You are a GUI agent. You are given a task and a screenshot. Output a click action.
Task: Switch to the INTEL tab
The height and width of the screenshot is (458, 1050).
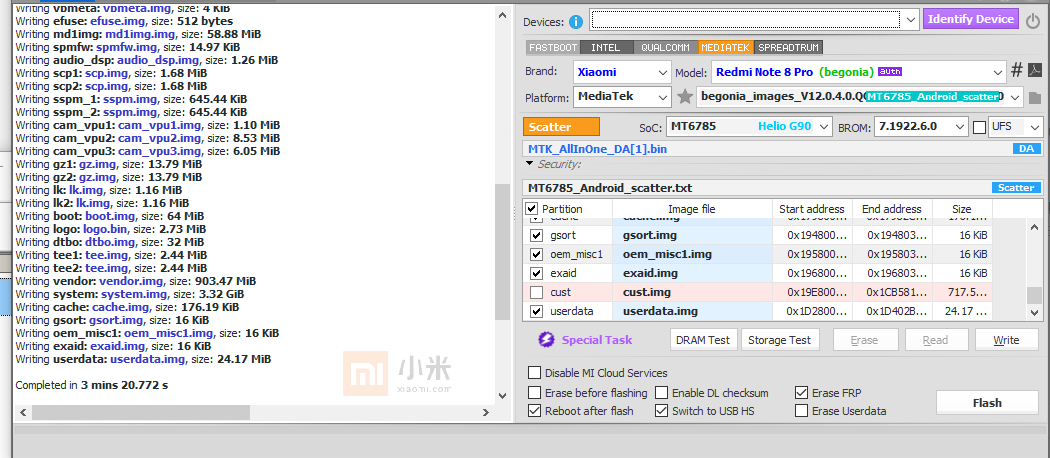(x=605, y=48)
